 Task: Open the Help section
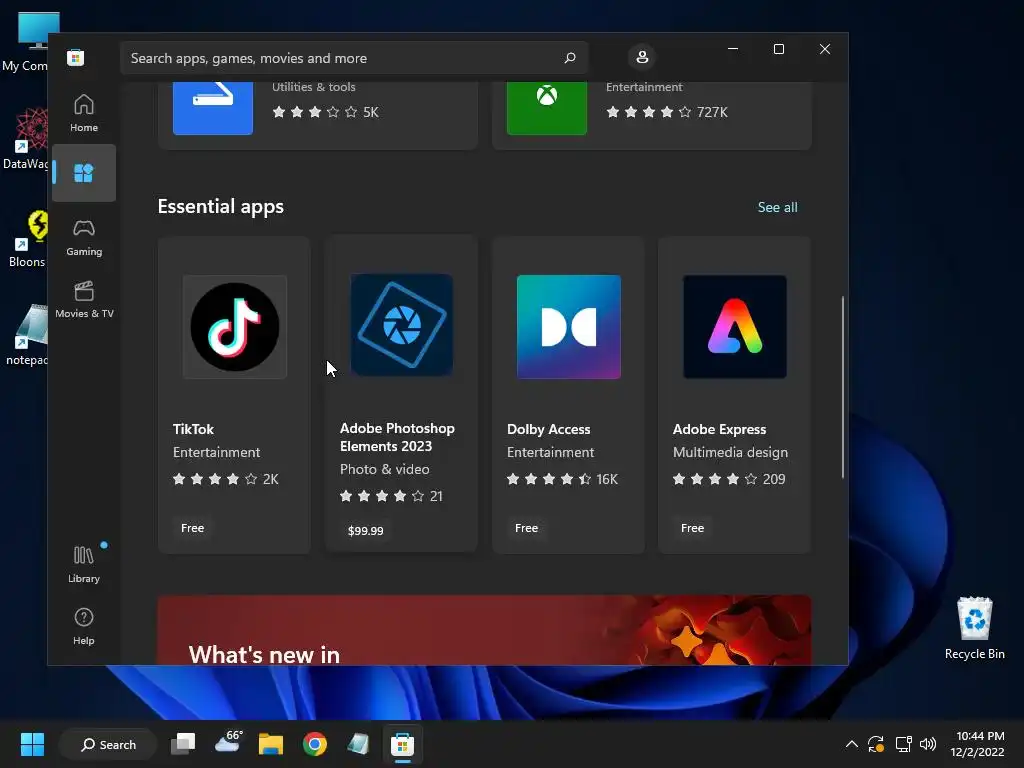(x=84, y=626)
